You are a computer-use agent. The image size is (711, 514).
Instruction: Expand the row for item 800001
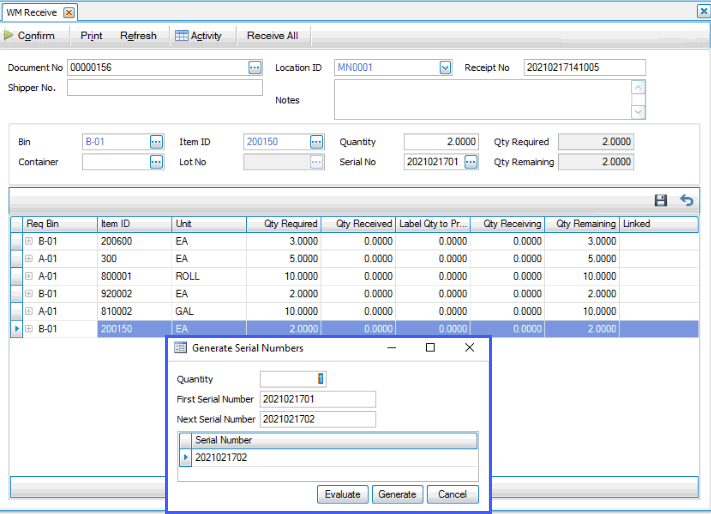coord(29,276)
